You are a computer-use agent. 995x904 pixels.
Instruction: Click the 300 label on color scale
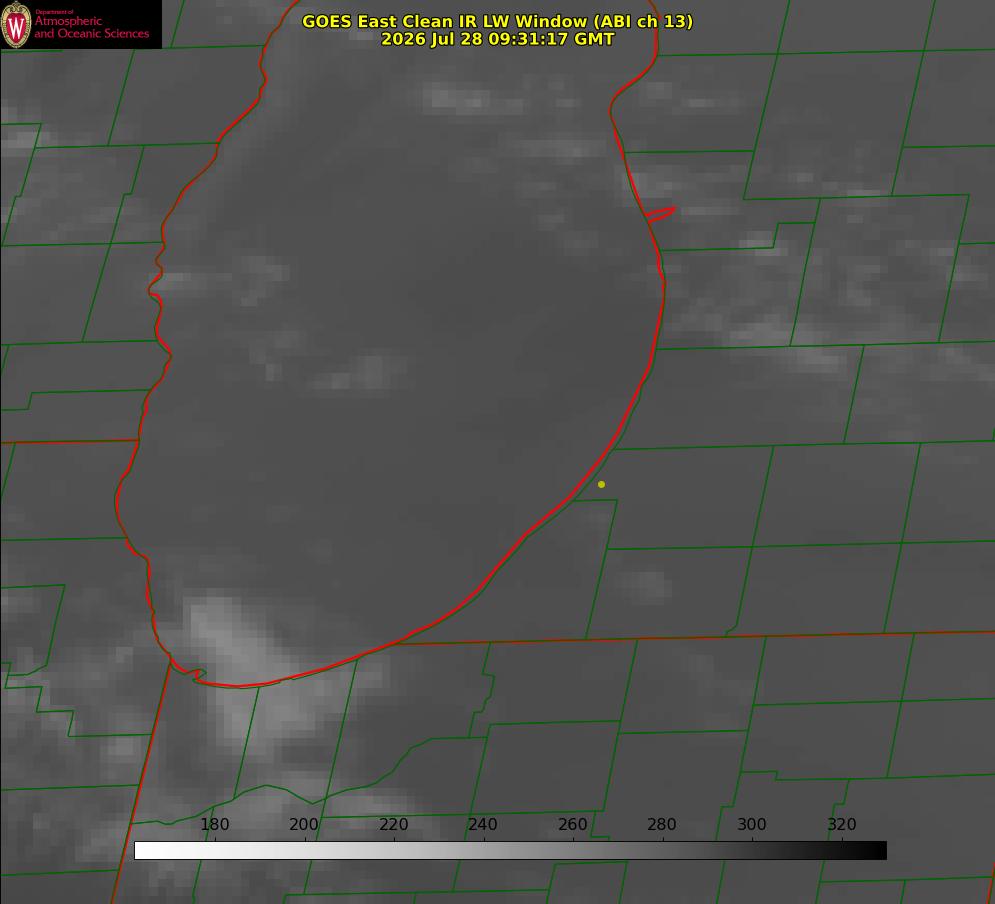(x=752, y=824)
